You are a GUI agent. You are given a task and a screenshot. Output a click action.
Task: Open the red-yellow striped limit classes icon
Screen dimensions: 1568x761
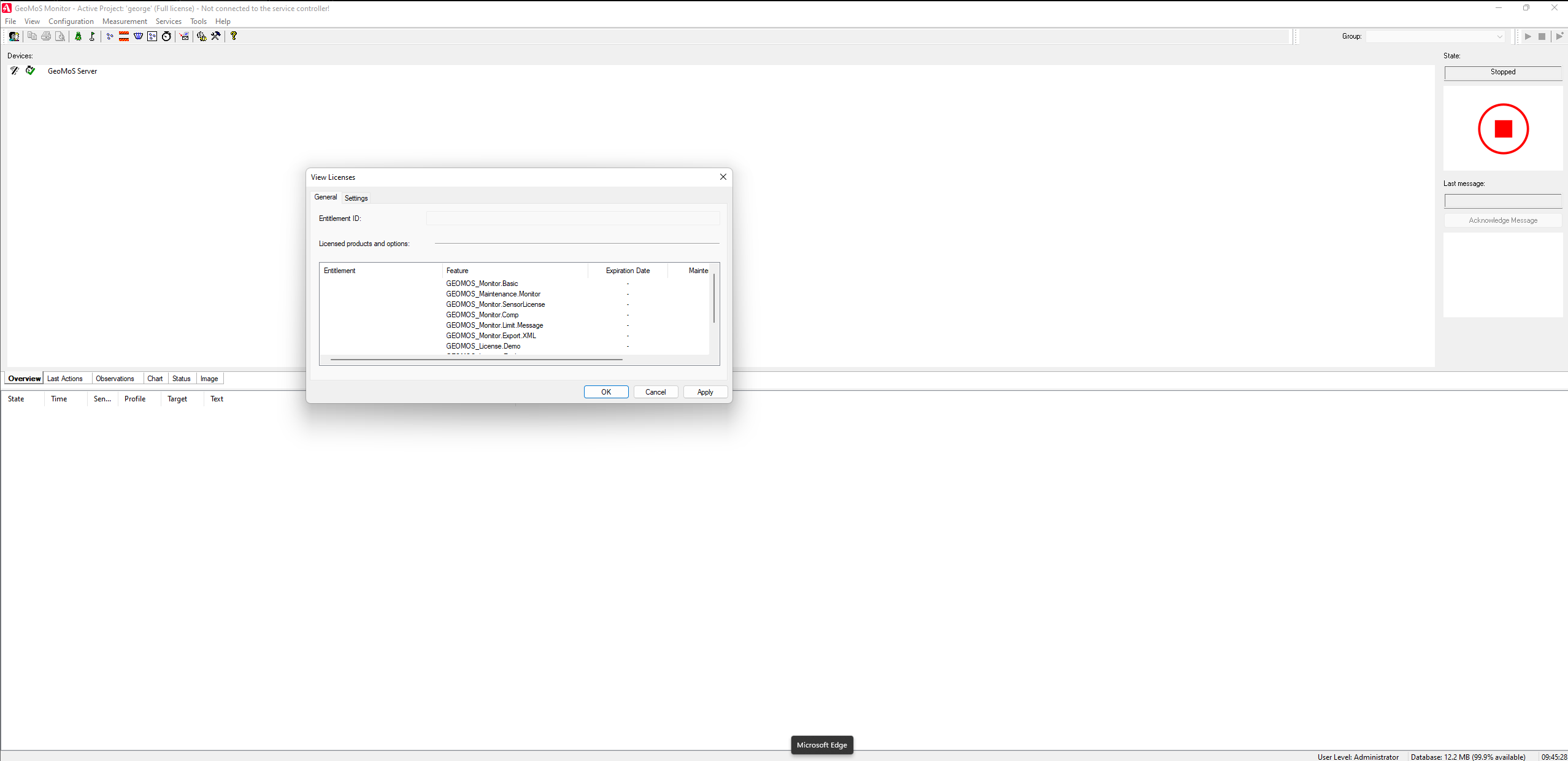(124, 36)
